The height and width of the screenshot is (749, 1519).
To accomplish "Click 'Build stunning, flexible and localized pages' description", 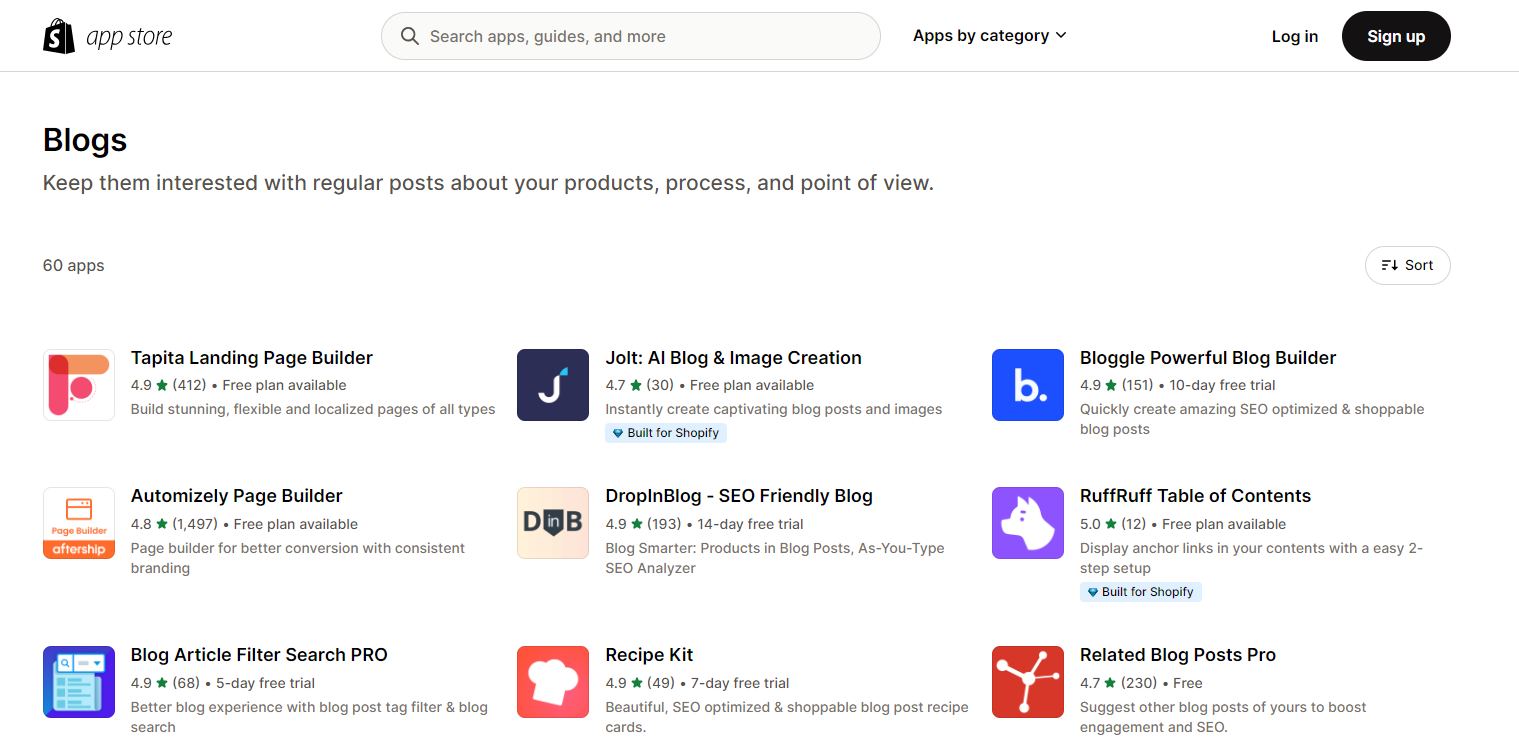I will [313, 409].
